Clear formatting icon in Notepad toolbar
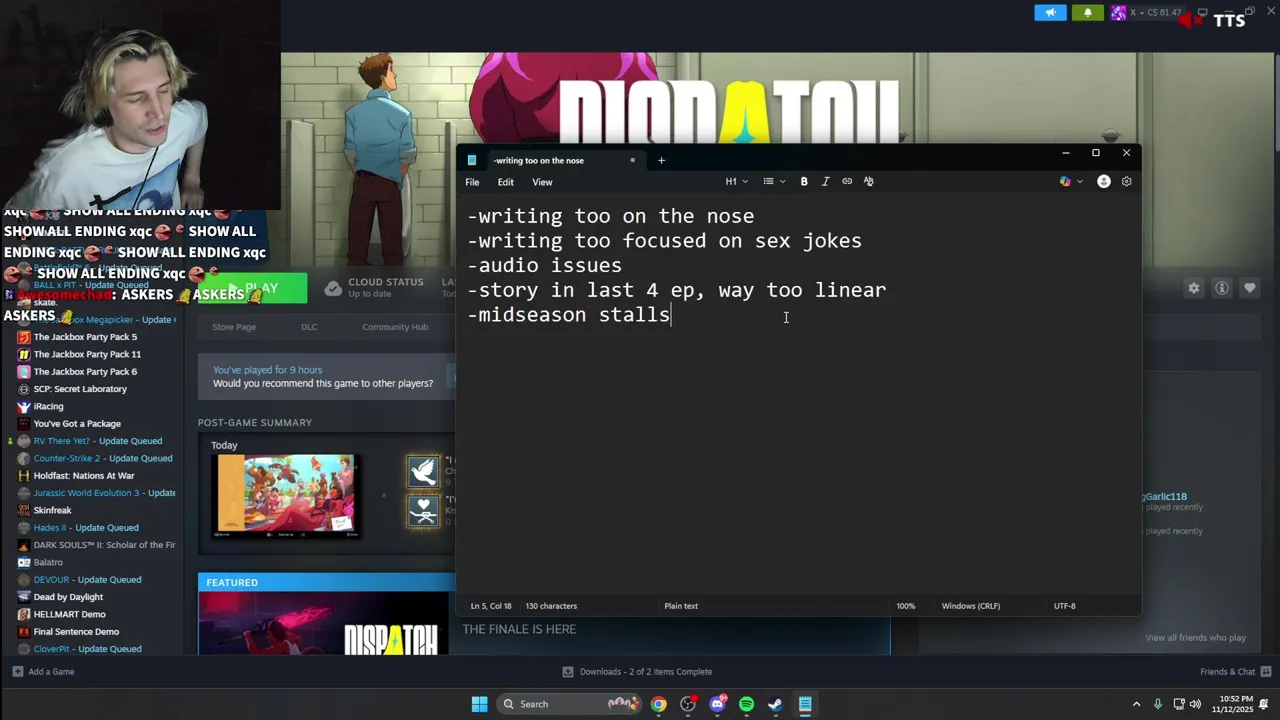 click(x=868, y=181)
